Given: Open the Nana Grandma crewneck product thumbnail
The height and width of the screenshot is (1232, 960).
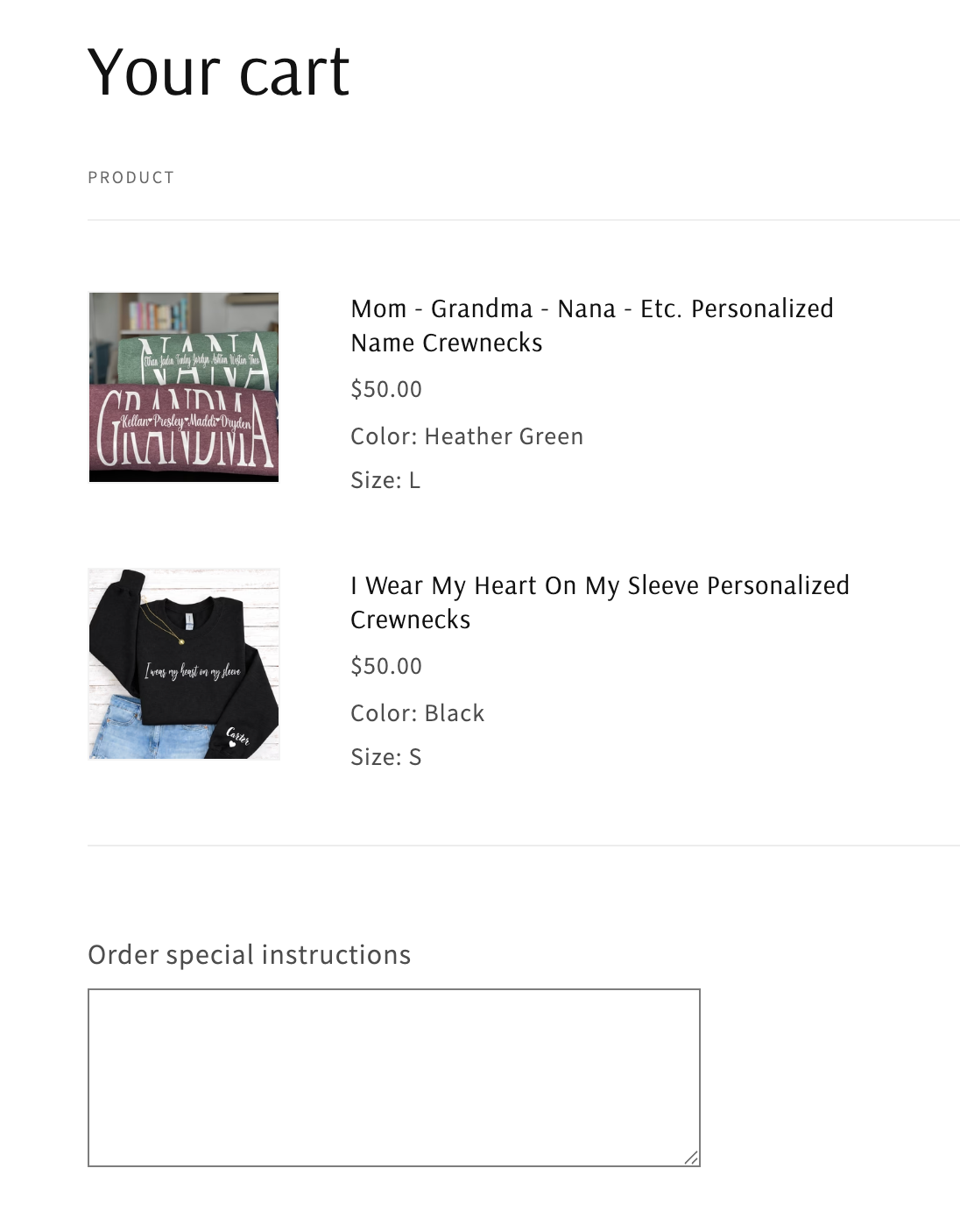Looking at the screenshot, I should click(x=184, y=386).
